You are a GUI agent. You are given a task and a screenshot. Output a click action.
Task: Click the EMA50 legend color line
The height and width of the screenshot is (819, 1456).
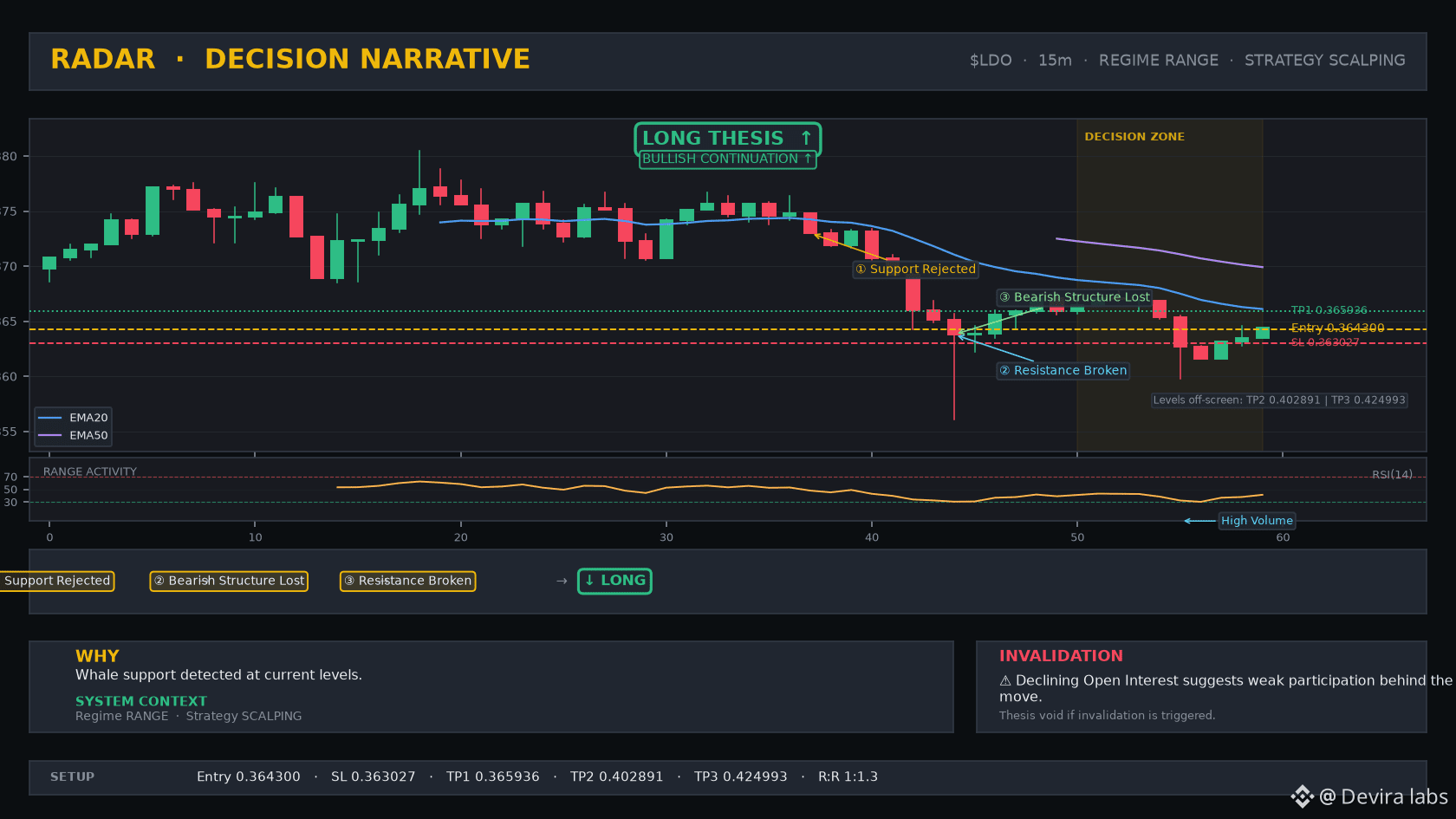(49, 436)
